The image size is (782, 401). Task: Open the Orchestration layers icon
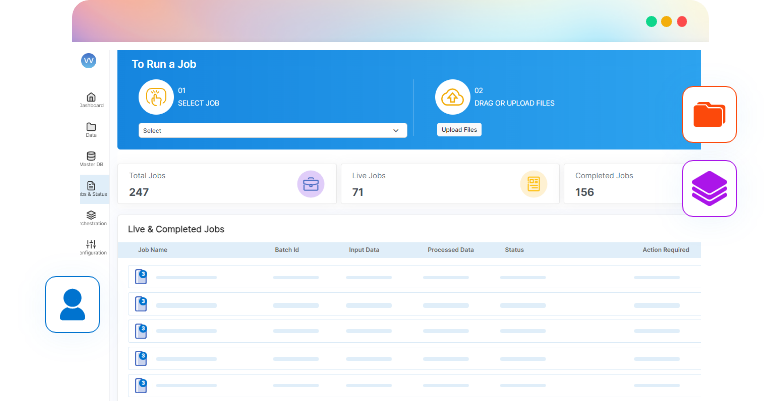[x=91, y=216]
